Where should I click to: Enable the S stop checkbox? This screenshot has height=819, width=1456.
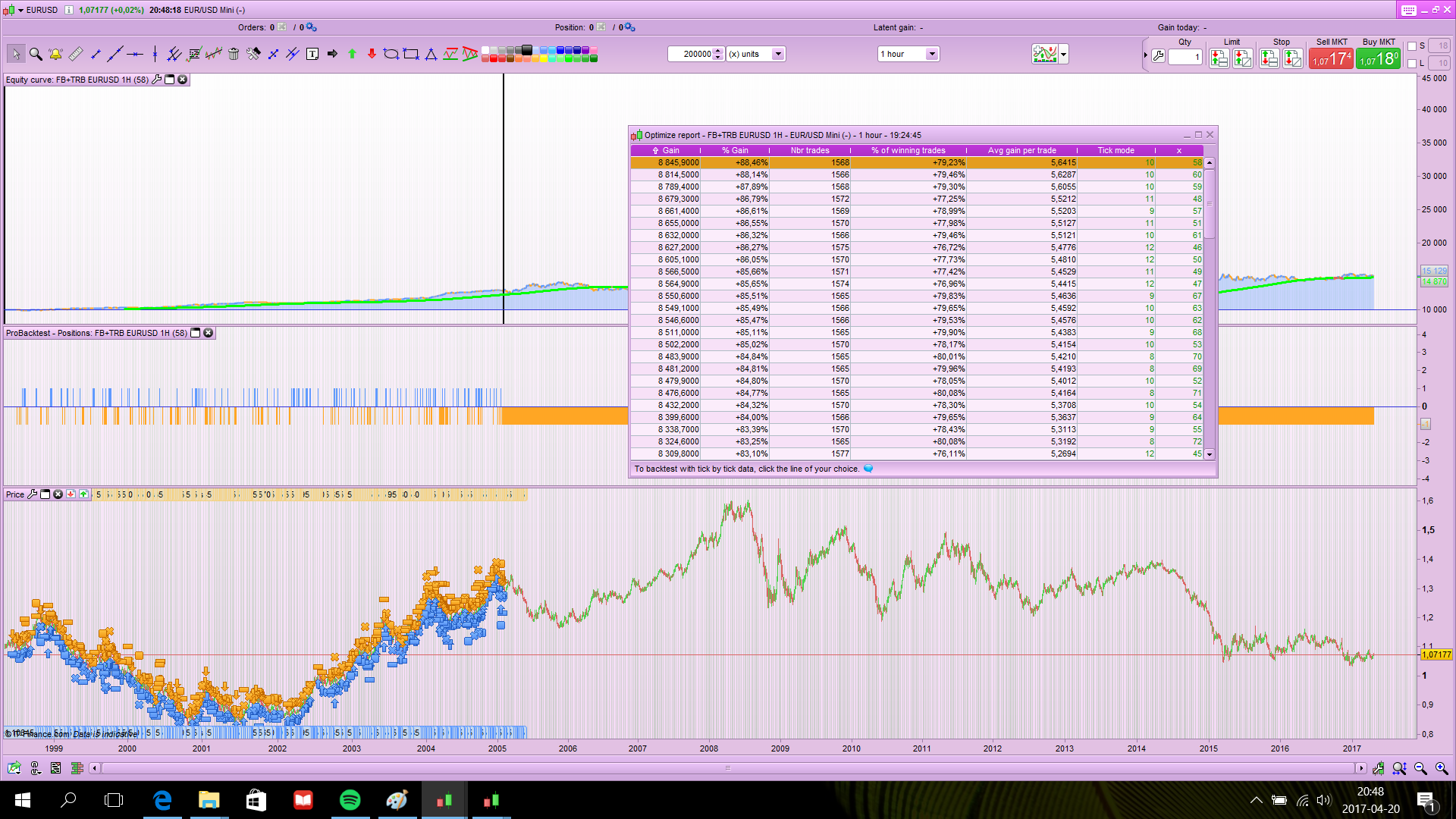pyautogui.click(x=1412, y=46)
